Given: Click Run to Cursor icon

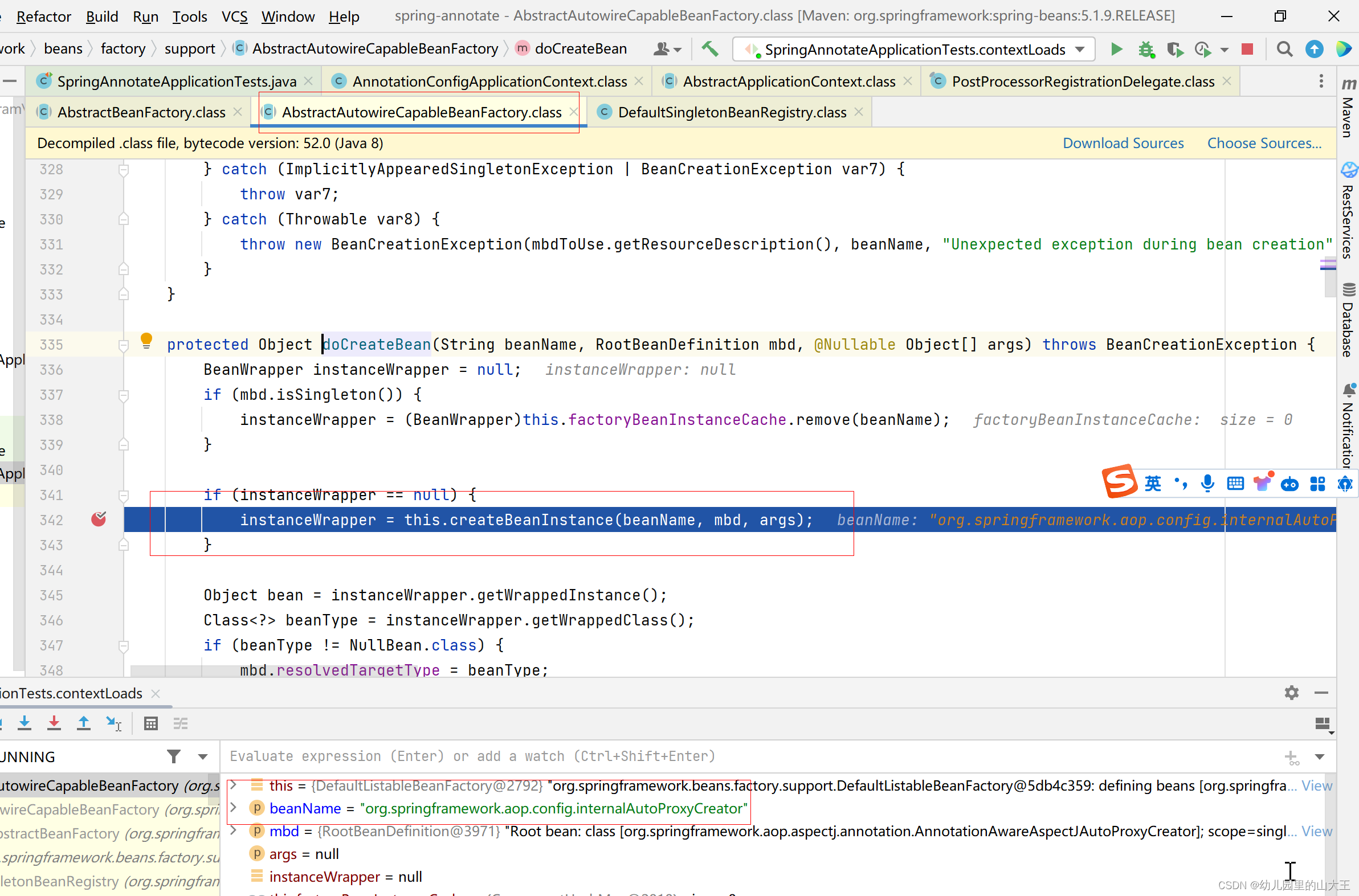Looking at the screenshot, I should pyautogui.click(x=114, y=723).
